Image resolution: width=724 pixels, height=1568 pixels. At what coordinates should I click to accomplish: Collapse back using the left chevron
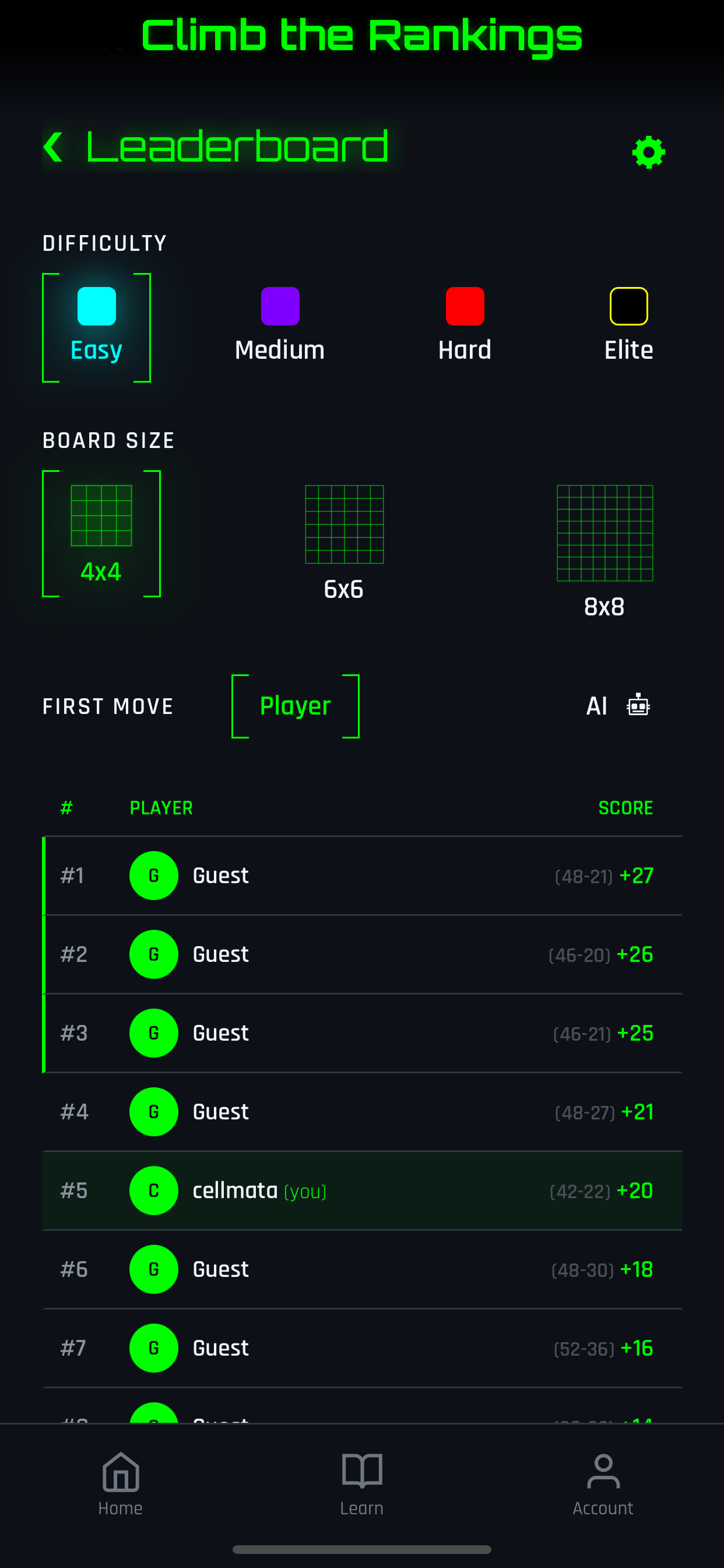point(54,146)
